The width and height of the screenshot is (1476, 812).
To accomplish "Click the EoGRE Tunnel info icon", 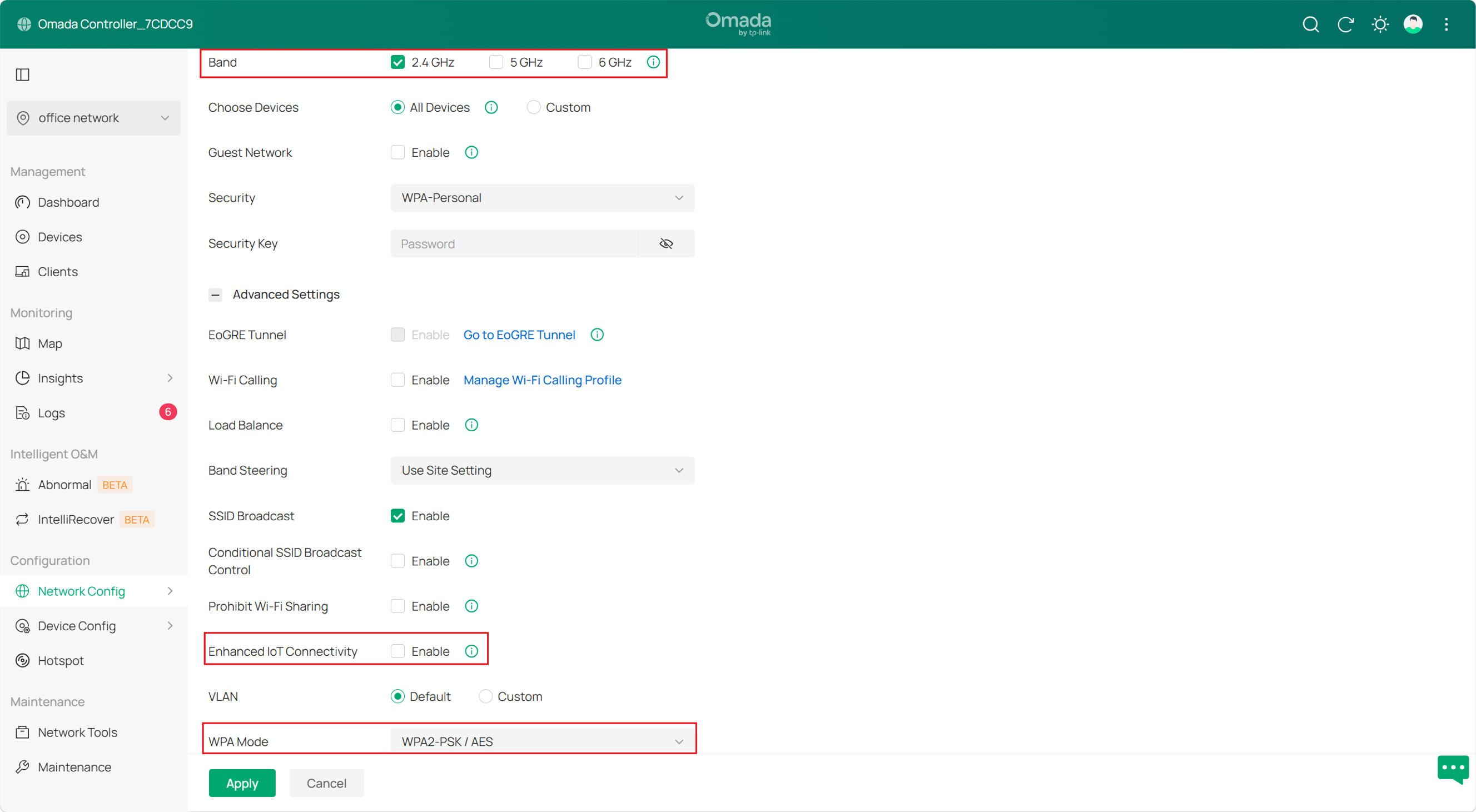I will [x=597, y=335].
